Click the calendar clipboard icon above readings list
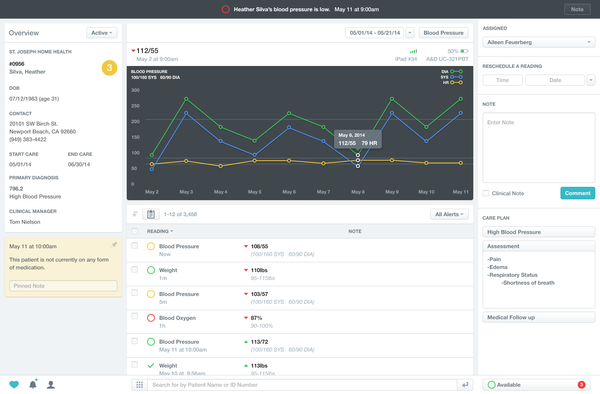Viewport: 600px width, 394px height. pyautogui.click(x=151, y=214)
